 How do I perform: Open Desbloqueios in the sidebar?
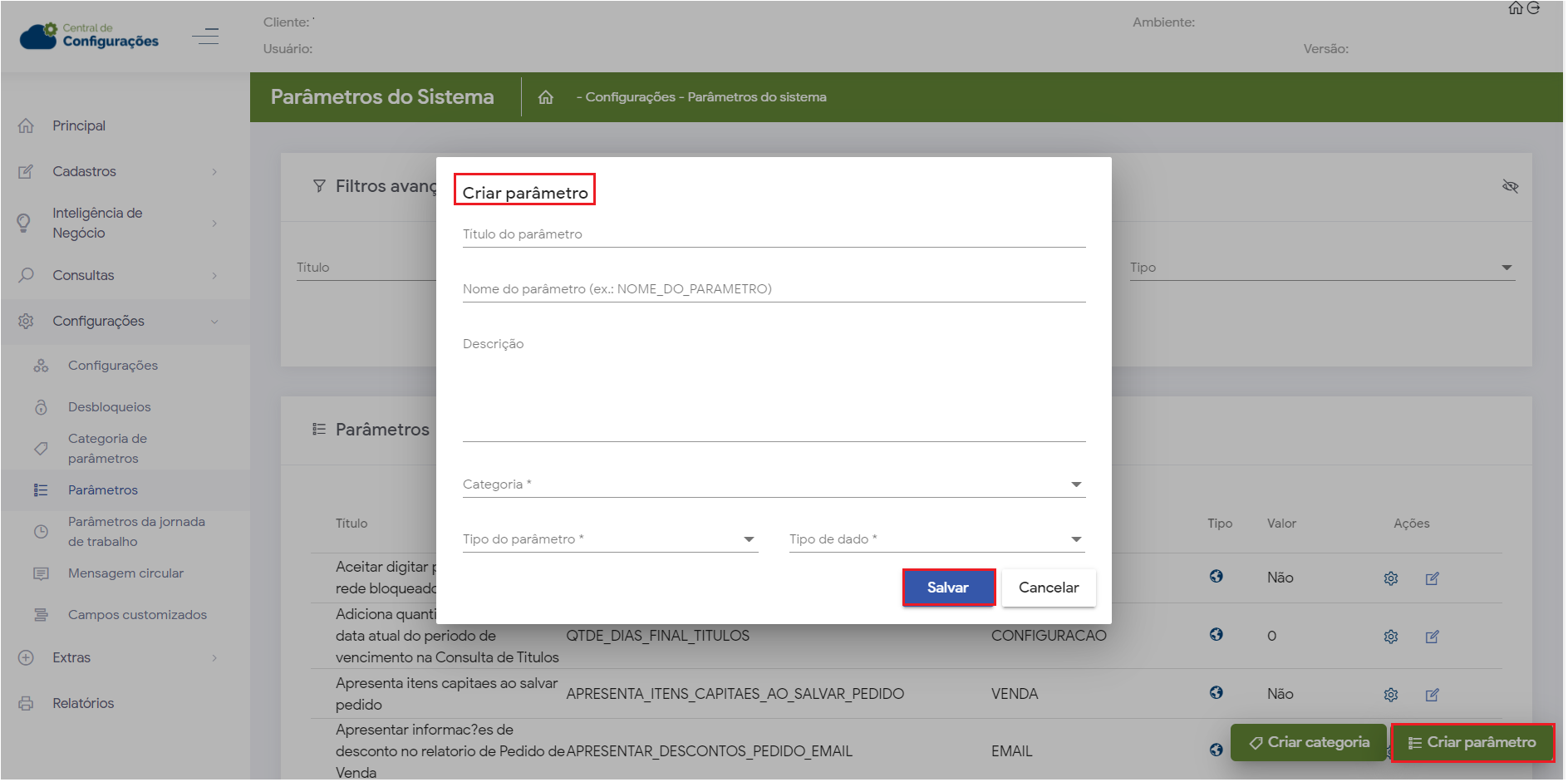click(x=110, y=407)
